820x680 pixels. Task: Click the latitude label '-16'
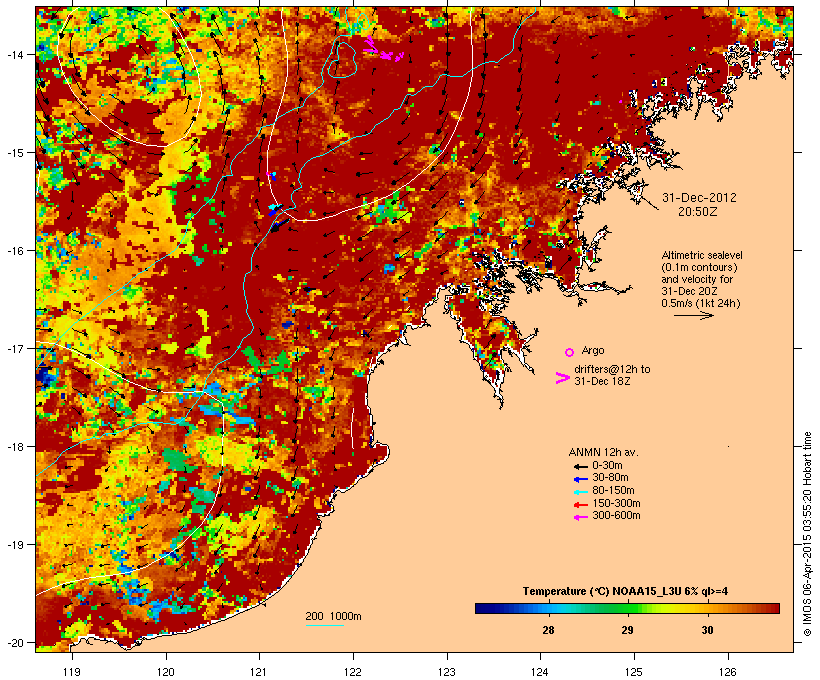[14, 251]
